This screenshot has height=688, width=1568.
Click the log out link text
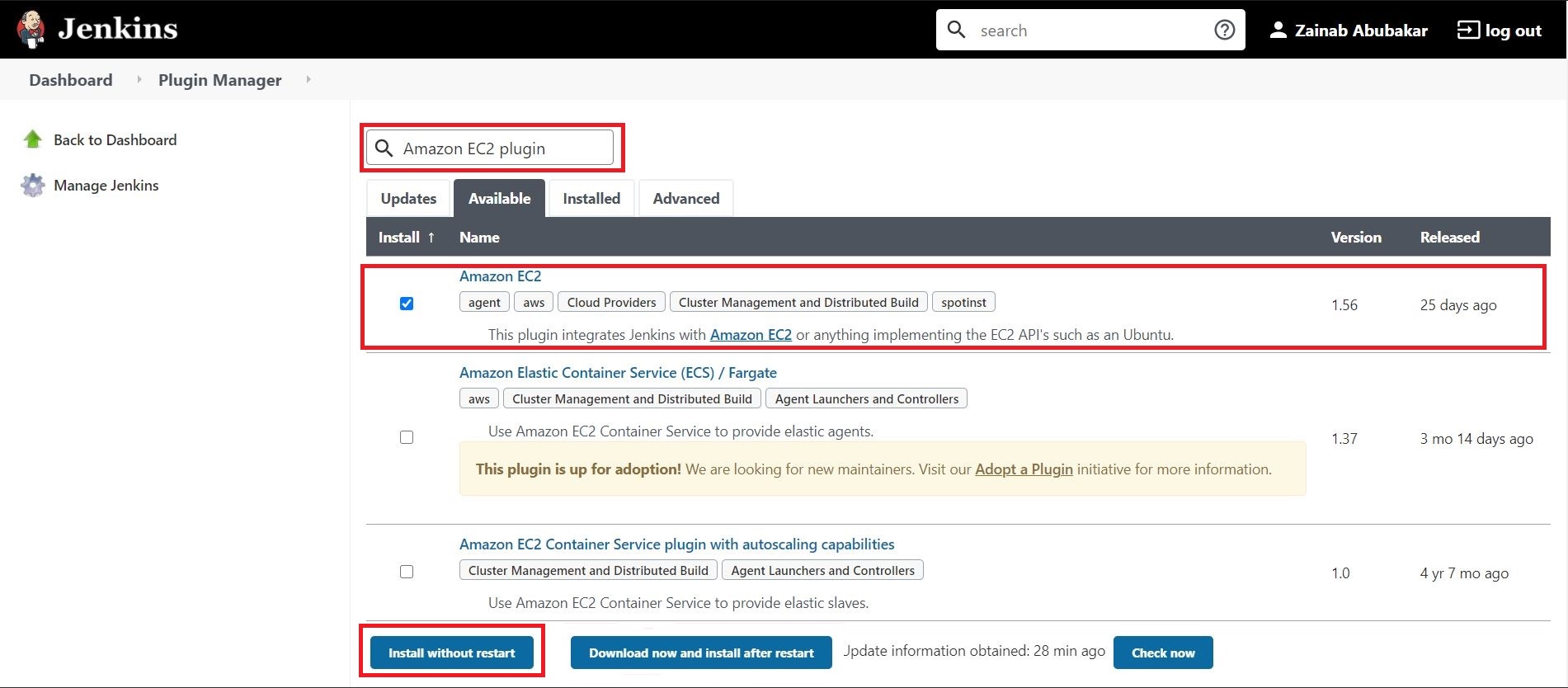click(1513, 31)
